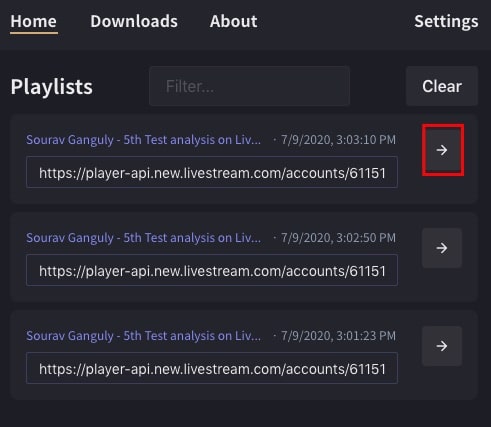Open the Settings page
The width and height of the screenshot is (491, 427).
click(x=446, y=22)
